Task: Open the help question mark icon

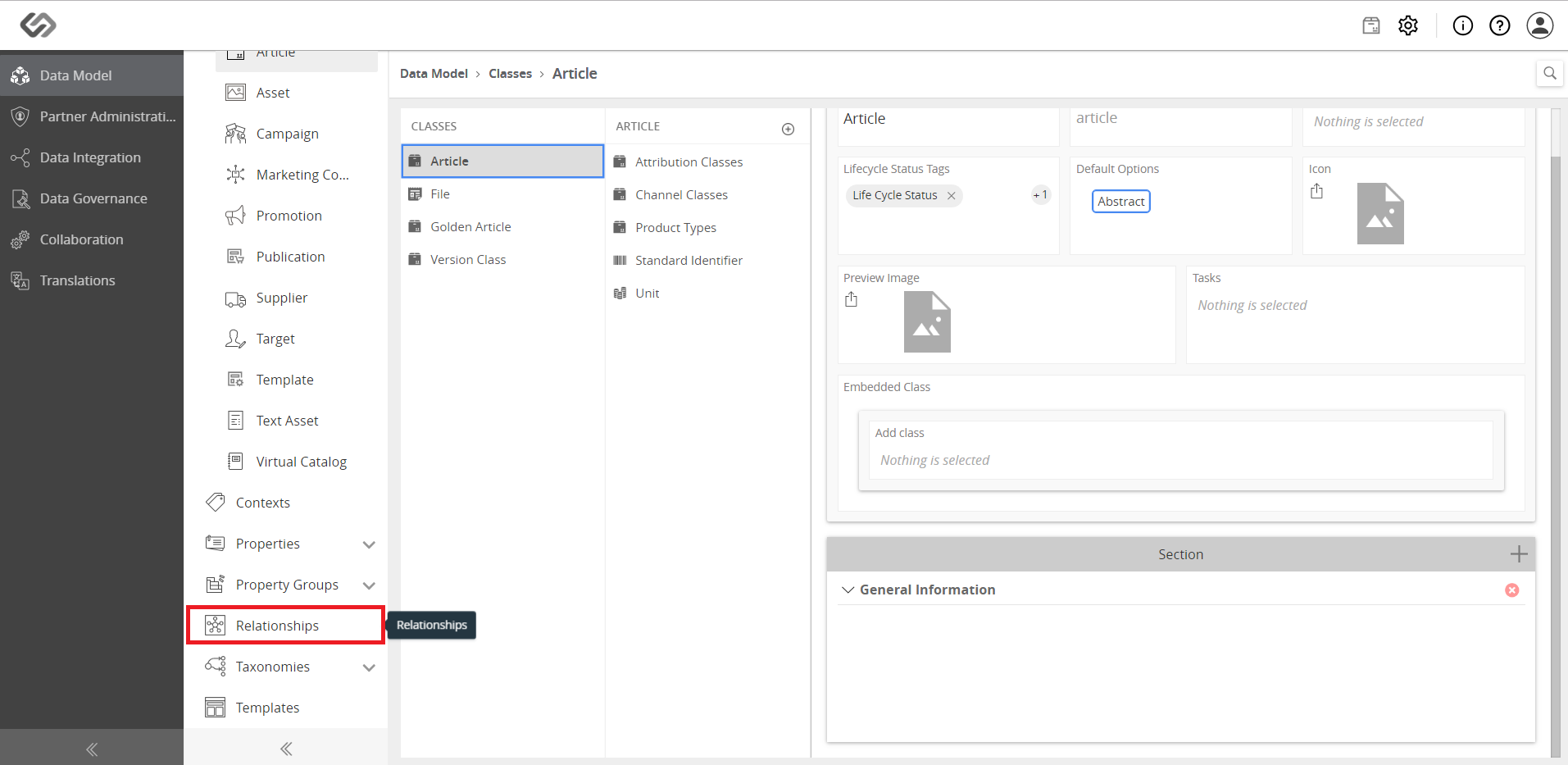Action: coord(1500,25)
